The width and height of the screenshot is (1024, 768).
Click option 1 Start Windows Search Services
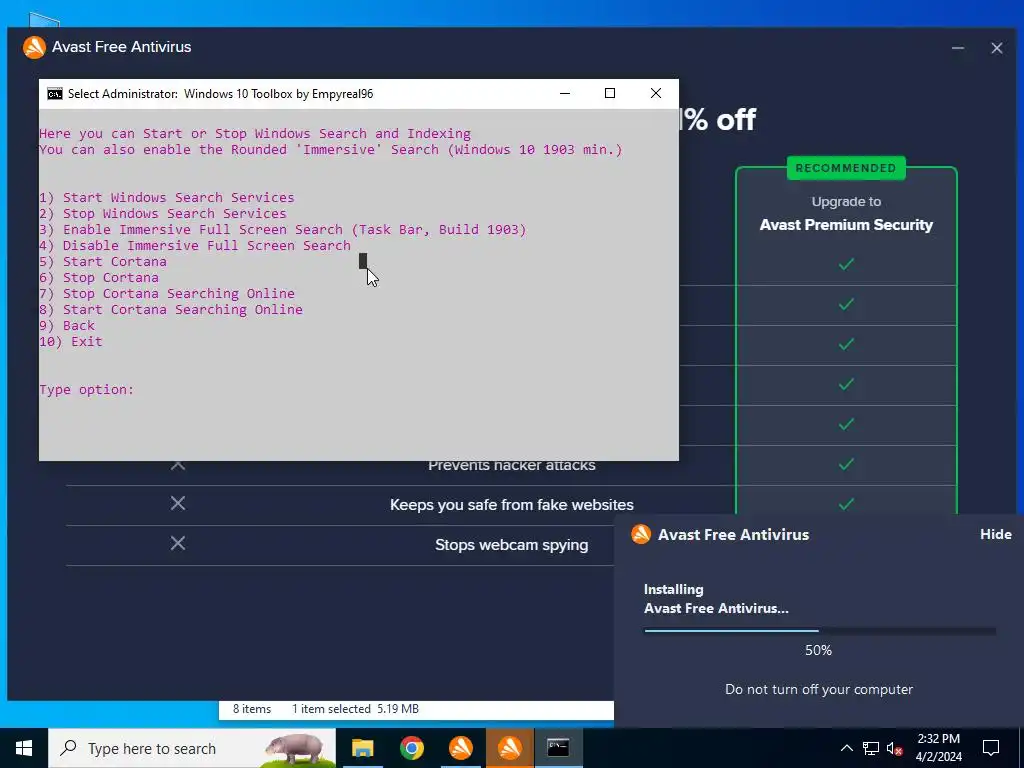(167, 197)
